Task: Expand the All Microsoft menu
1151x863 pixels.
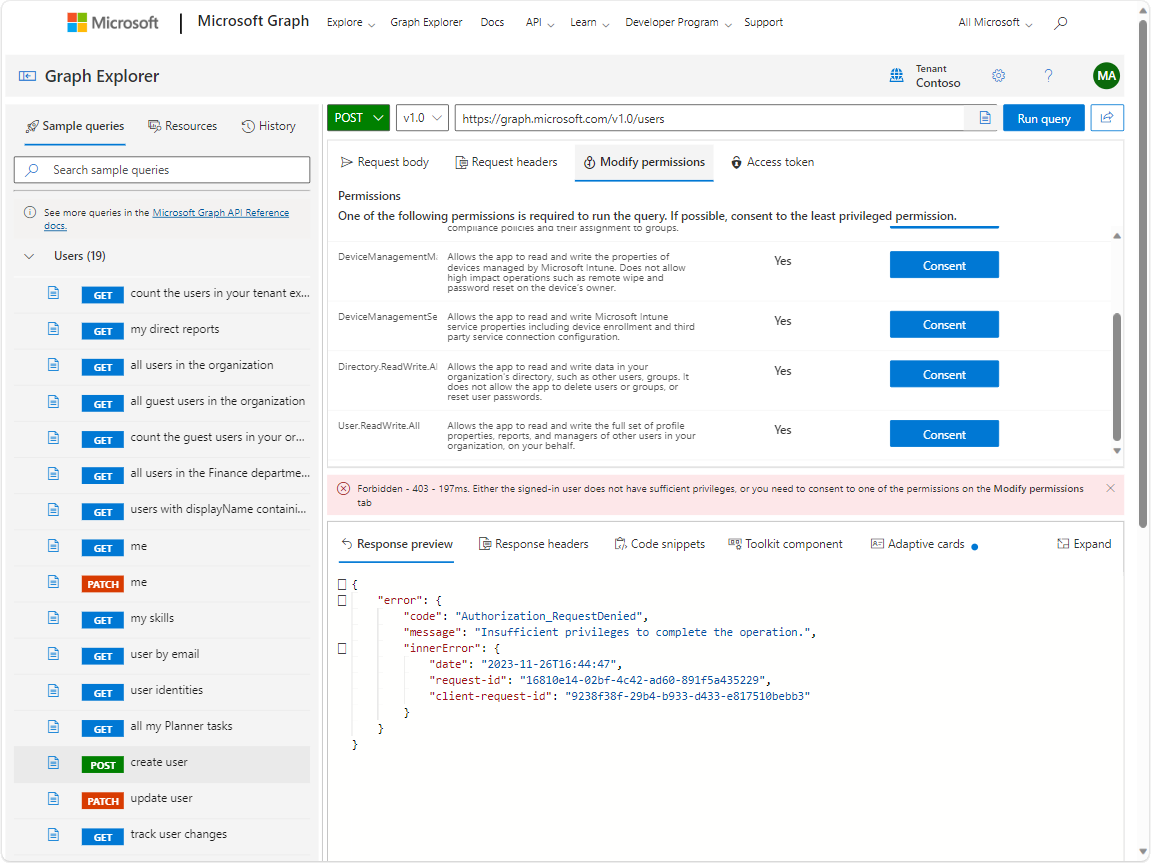Action: 995,23
